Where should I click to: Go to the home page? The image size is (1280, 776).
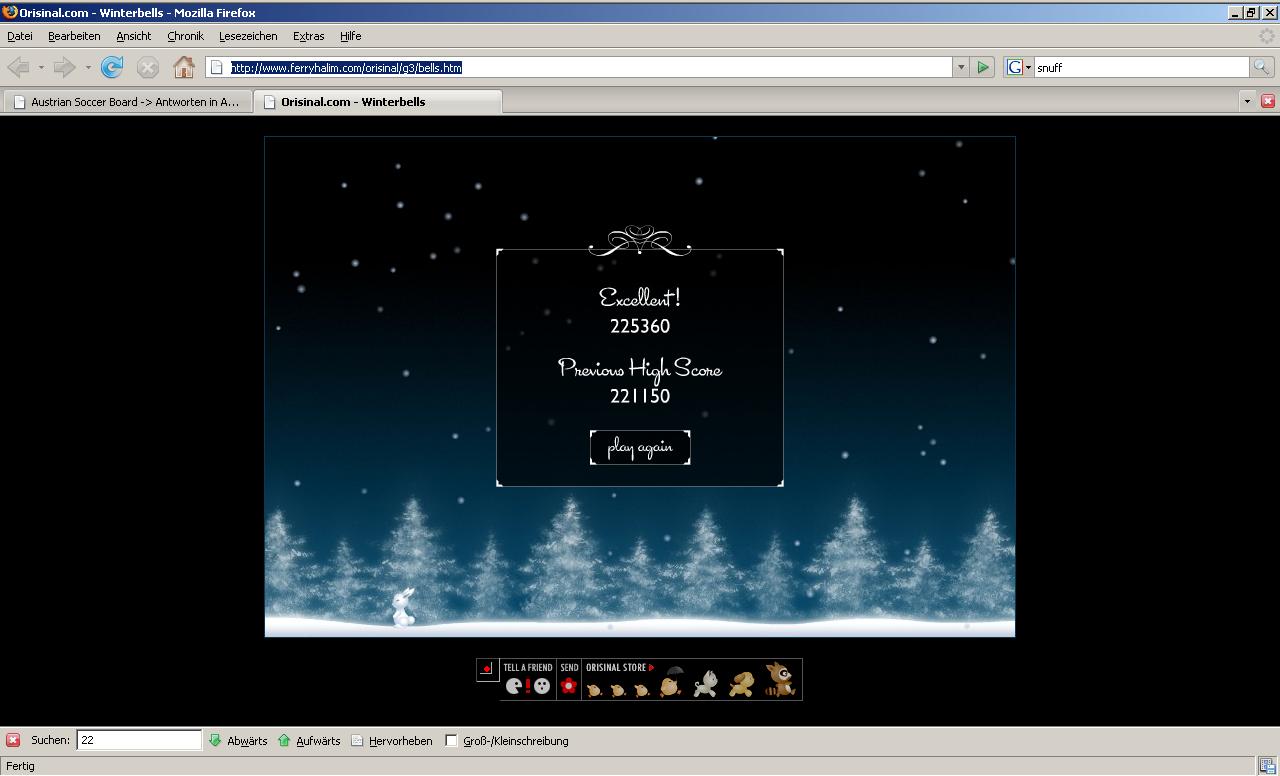184,67
